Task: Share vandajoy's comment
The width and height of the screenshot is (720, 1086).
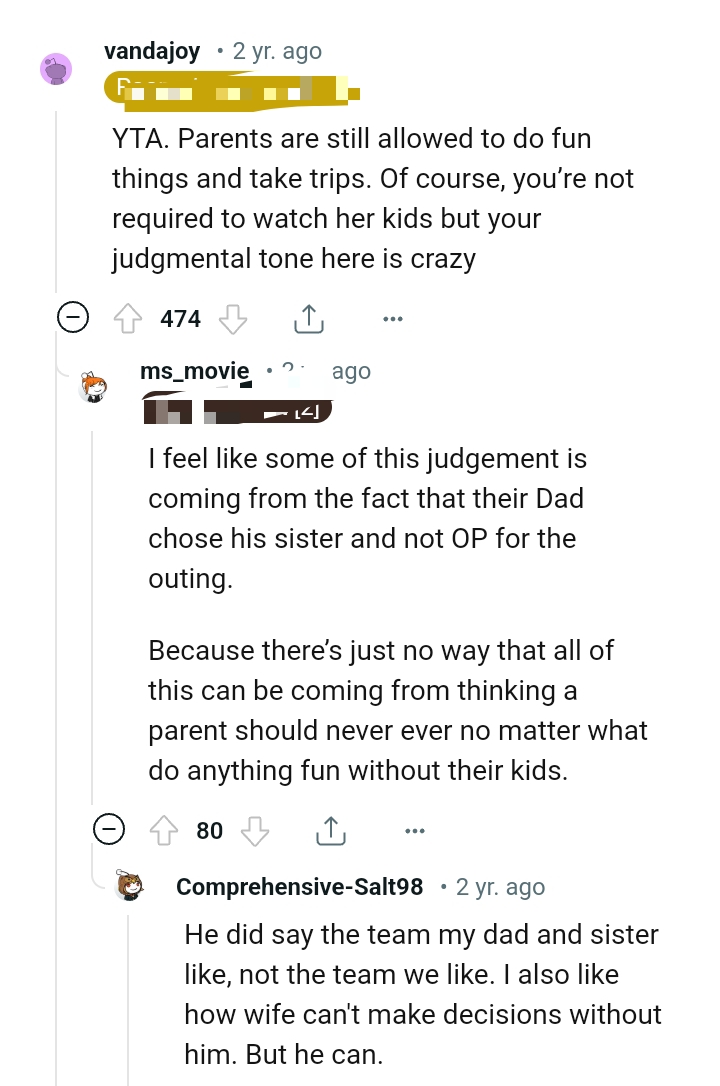Action: click(309, 317)
